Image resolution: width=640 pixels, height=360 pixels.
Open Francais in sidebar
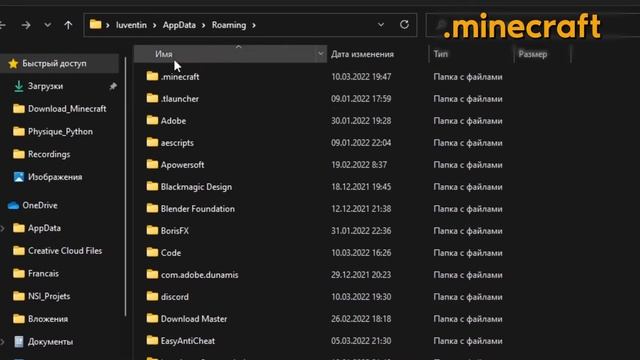[43, 273]
